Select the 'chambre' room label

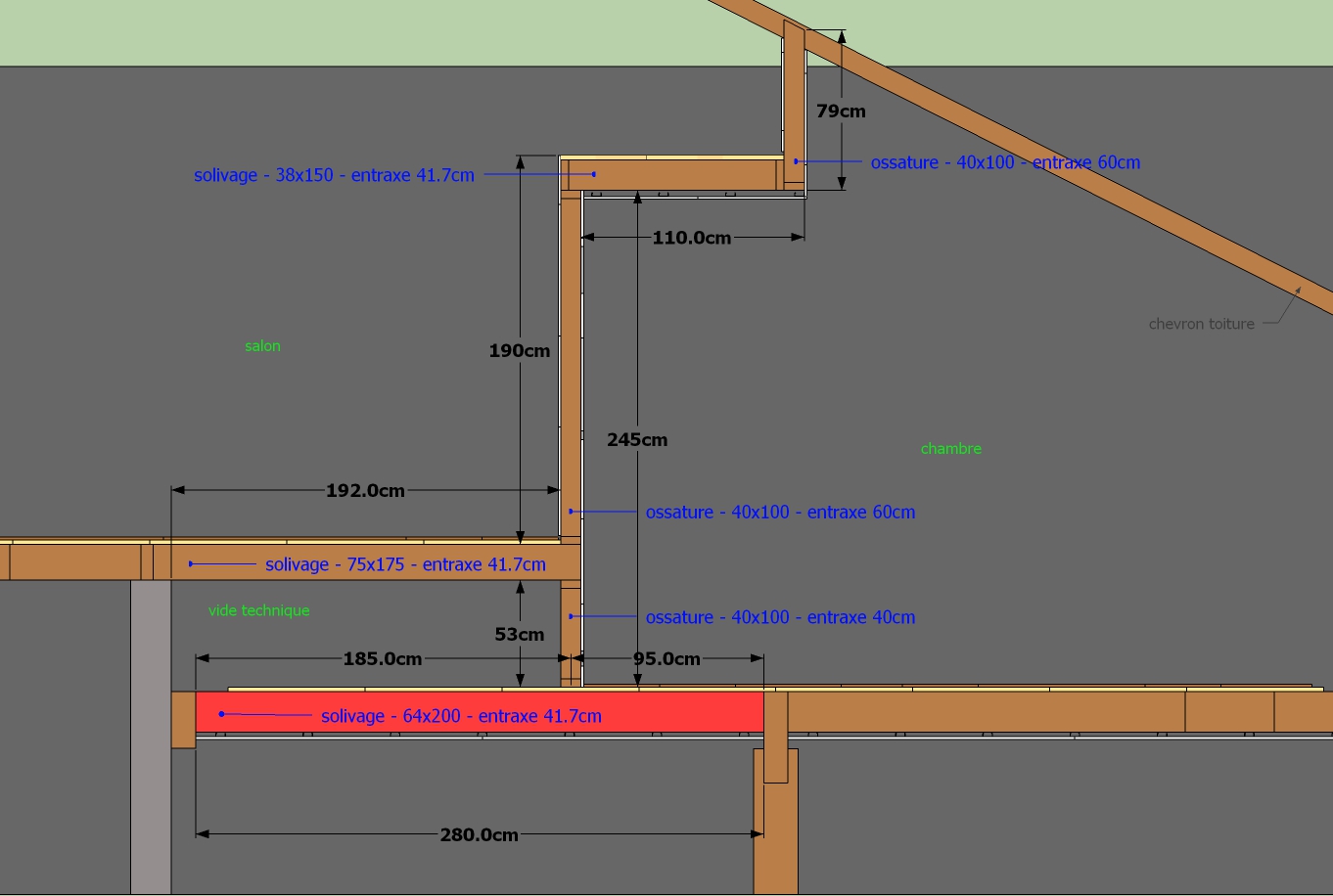950,449
